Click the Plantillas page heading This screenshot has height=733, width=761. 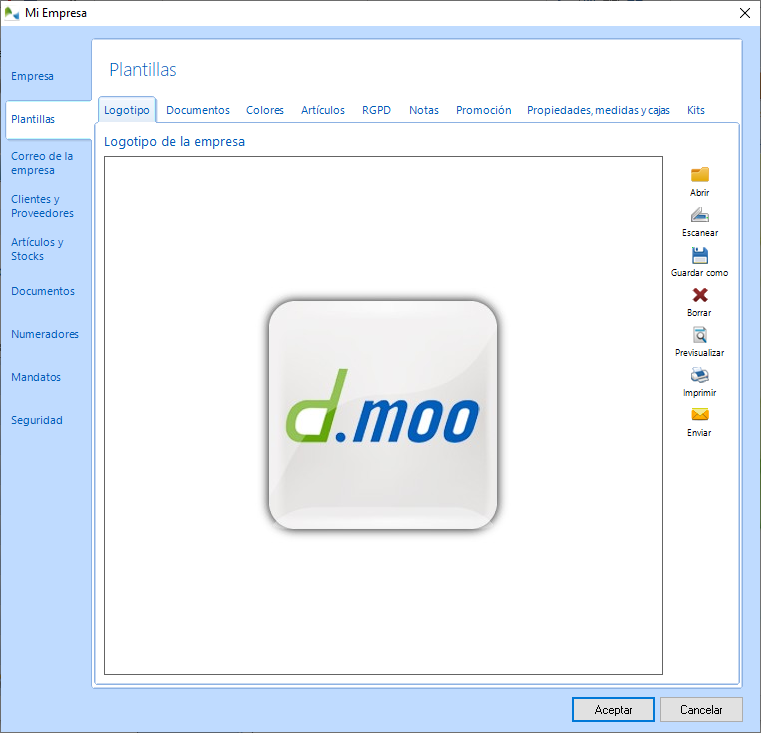[143, 69]
